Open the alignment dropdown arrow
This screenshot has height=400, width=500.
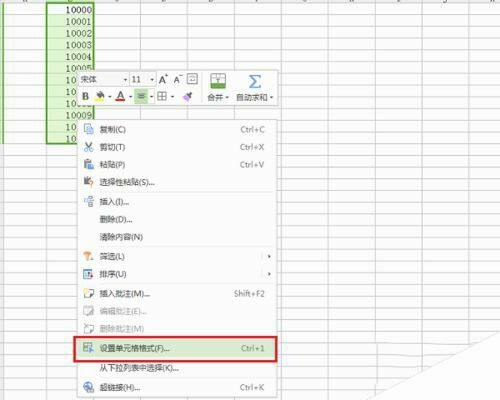pos(151,97)
